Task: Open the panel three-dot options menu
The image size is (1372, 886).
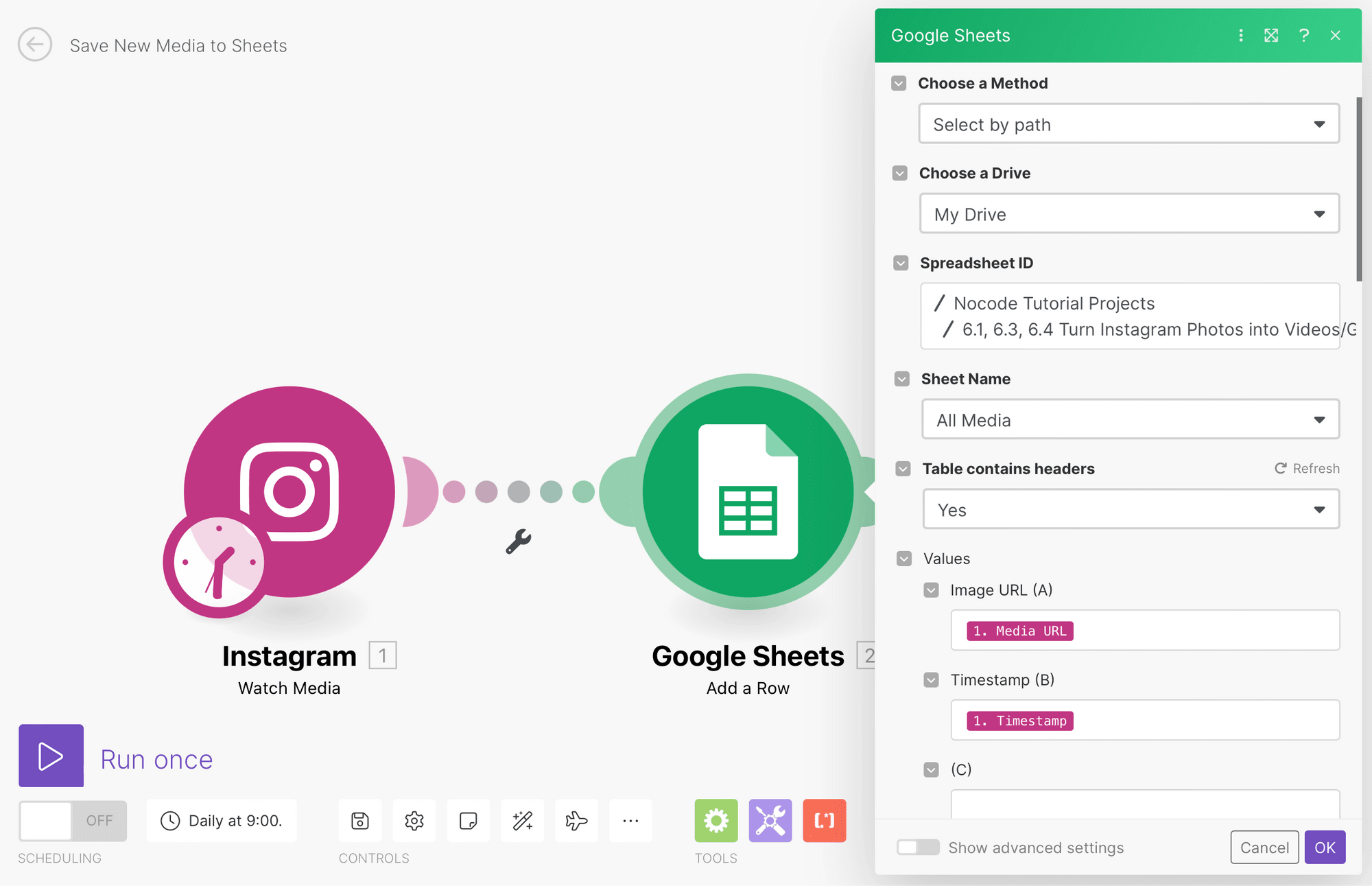Action: click(1241, 36)
